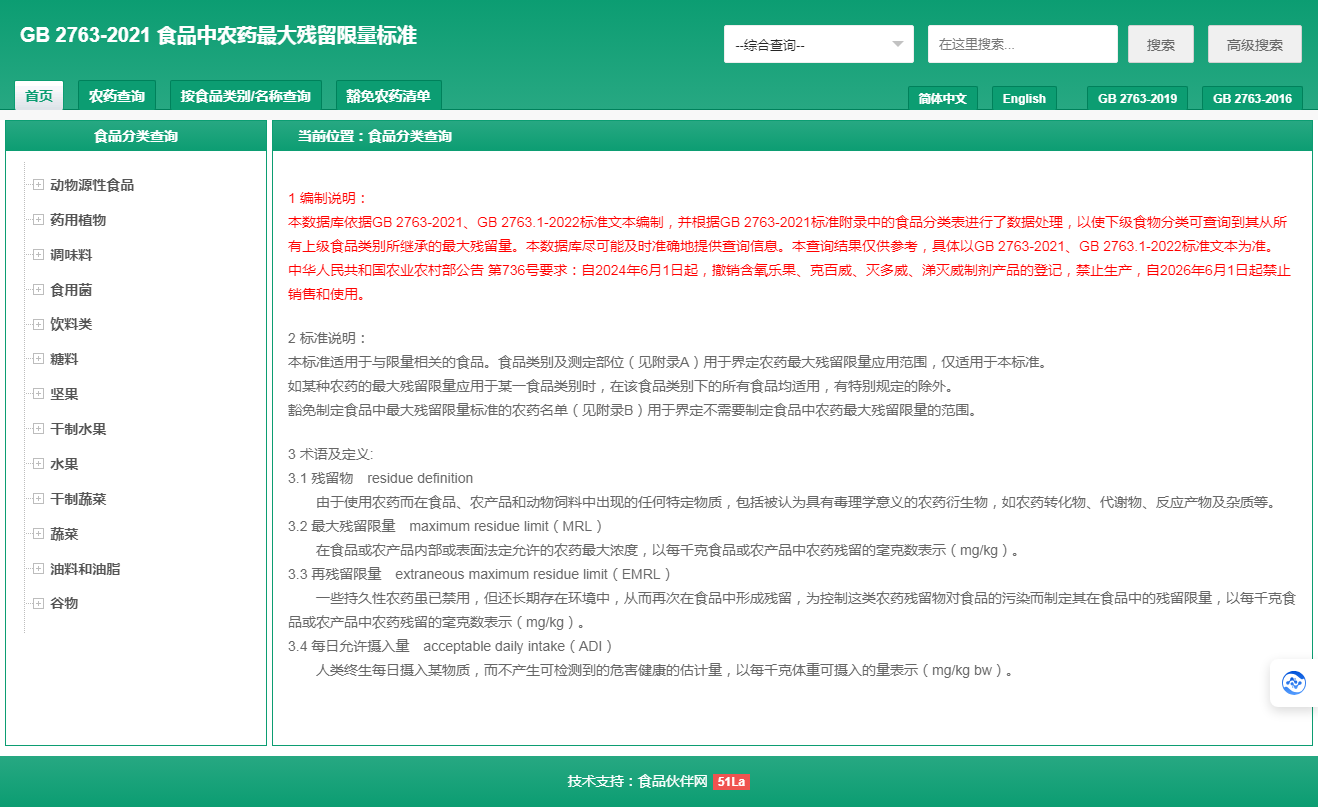Image resolution: width=1318 pixels, height=807 pixels.
Task: Select 饮料类 category label
Action: click(71, 324)
